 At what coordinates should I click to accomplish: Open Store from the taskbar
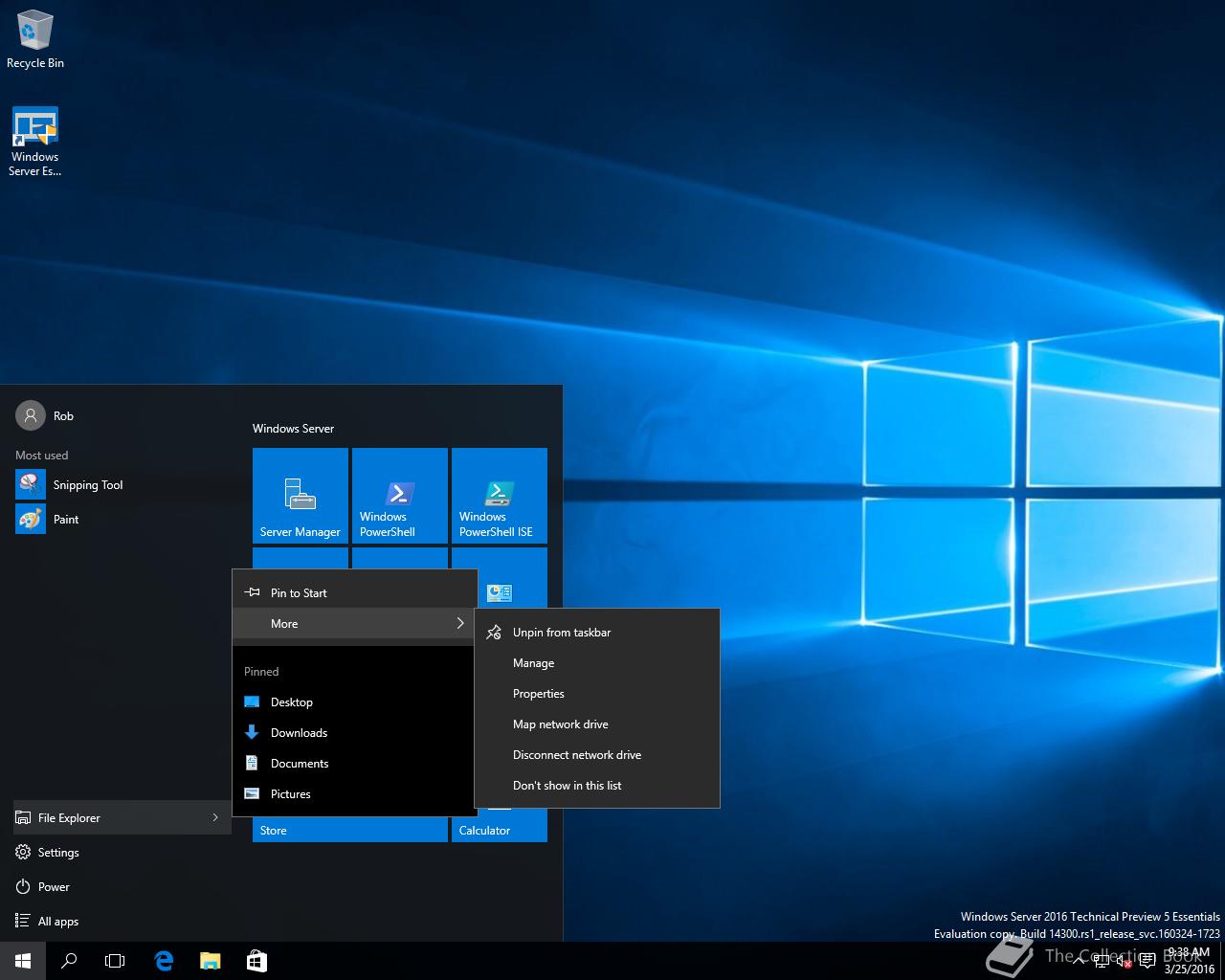[x=256, y=961]
